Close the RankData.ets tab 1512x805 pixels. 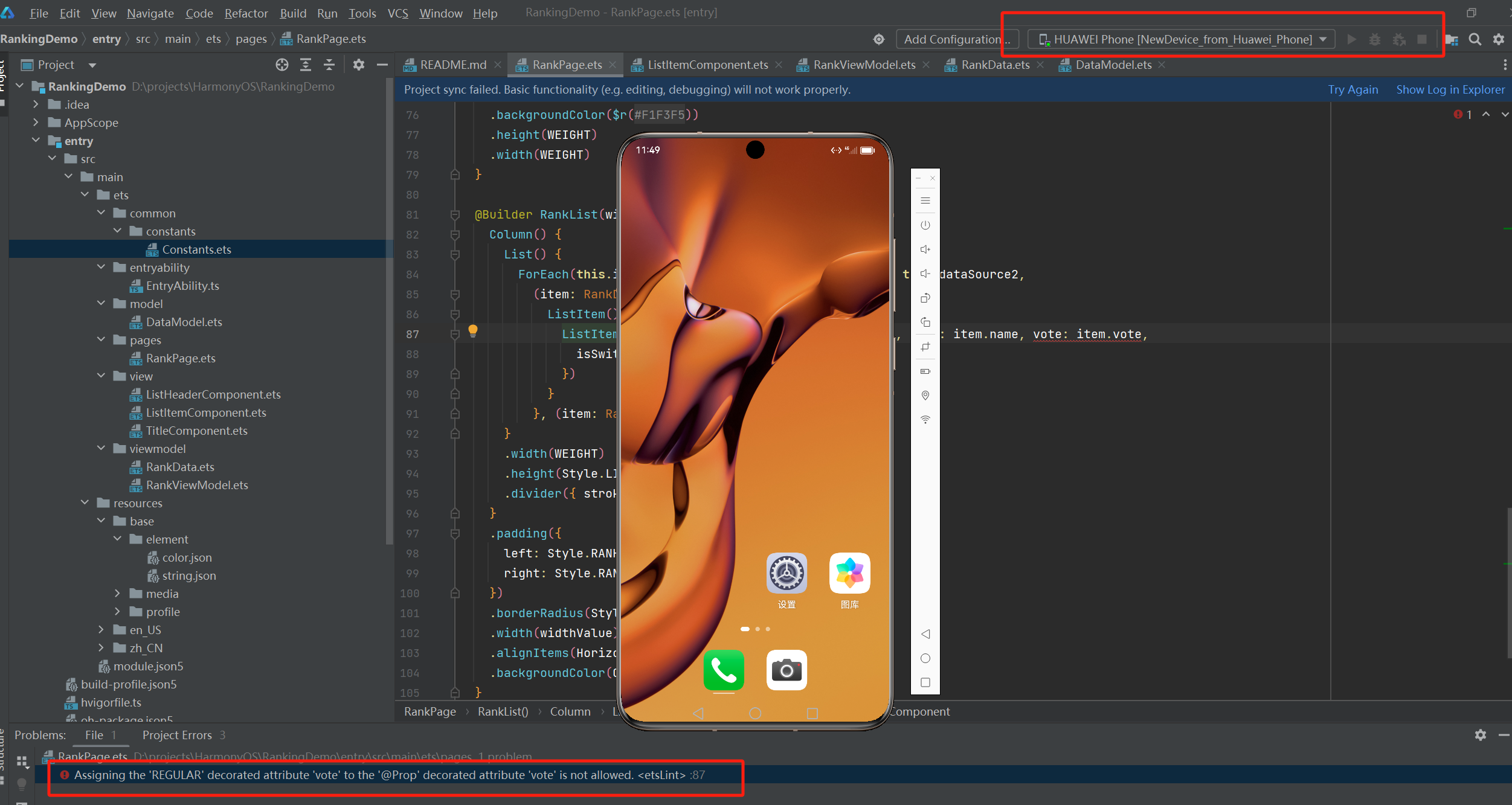pyautogui.click(x=1040, y=65)
